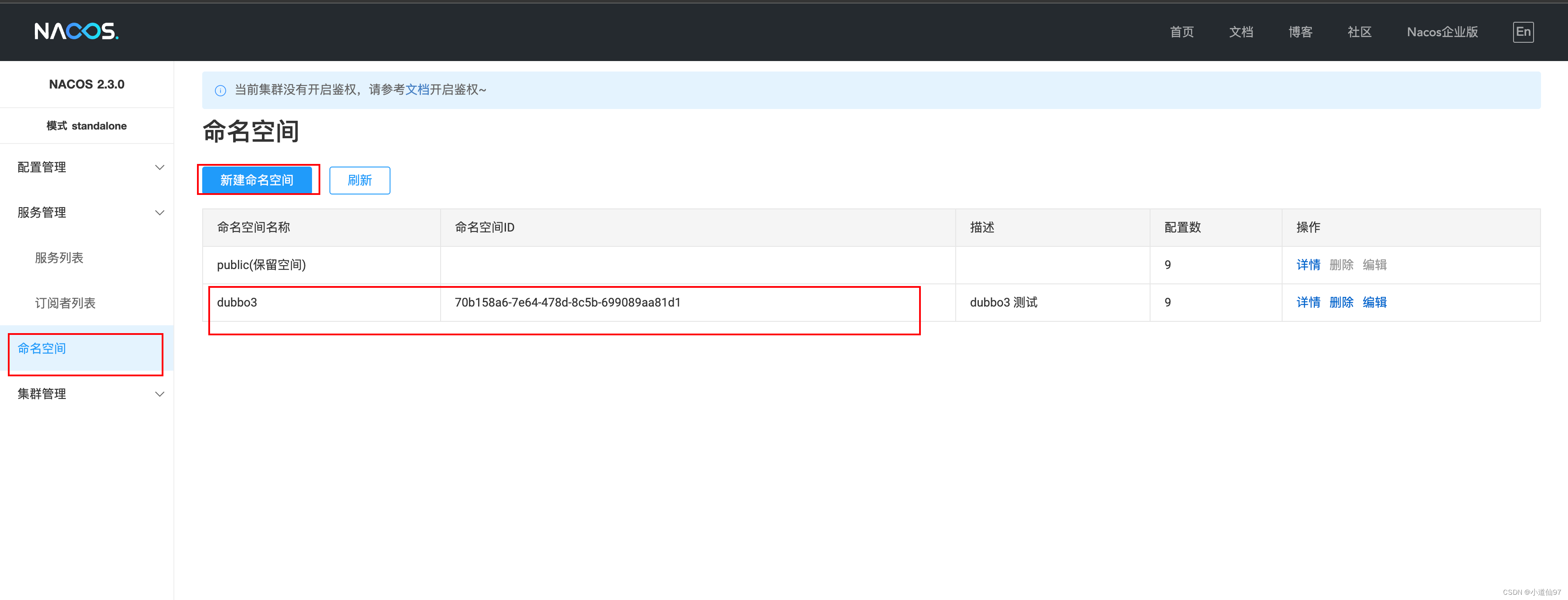Click the dubbo3 namespace name cell
The height and width of the screenshot is (600, 1568).
click(x=321, y=302)
